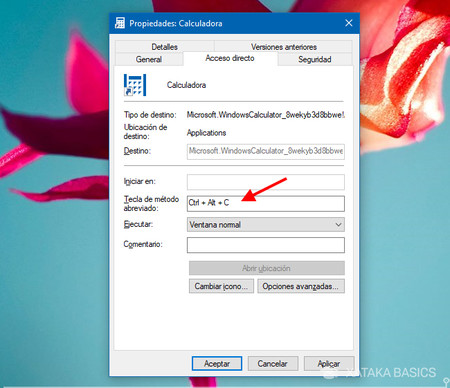Open the Seguridad tab
The image size is (450, 388).
pos(315,59)
